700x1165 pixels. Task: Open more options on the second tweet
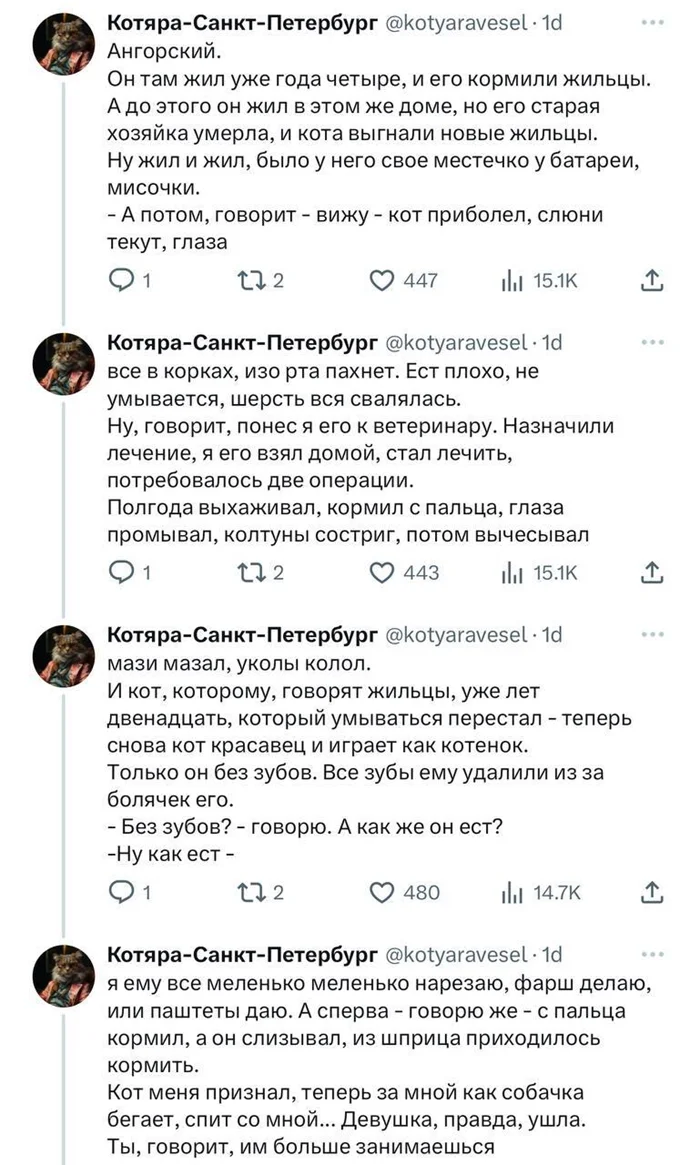655,342
